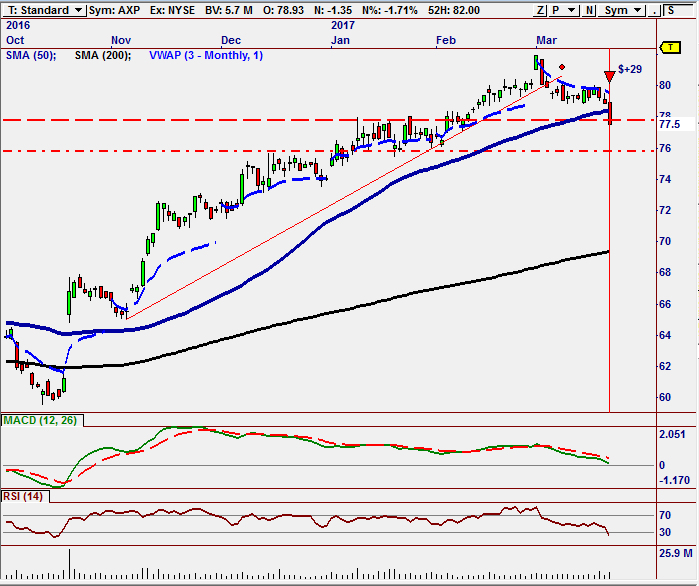
Task: Click the 52H: 82.00 value
Action: pos(454,10)
